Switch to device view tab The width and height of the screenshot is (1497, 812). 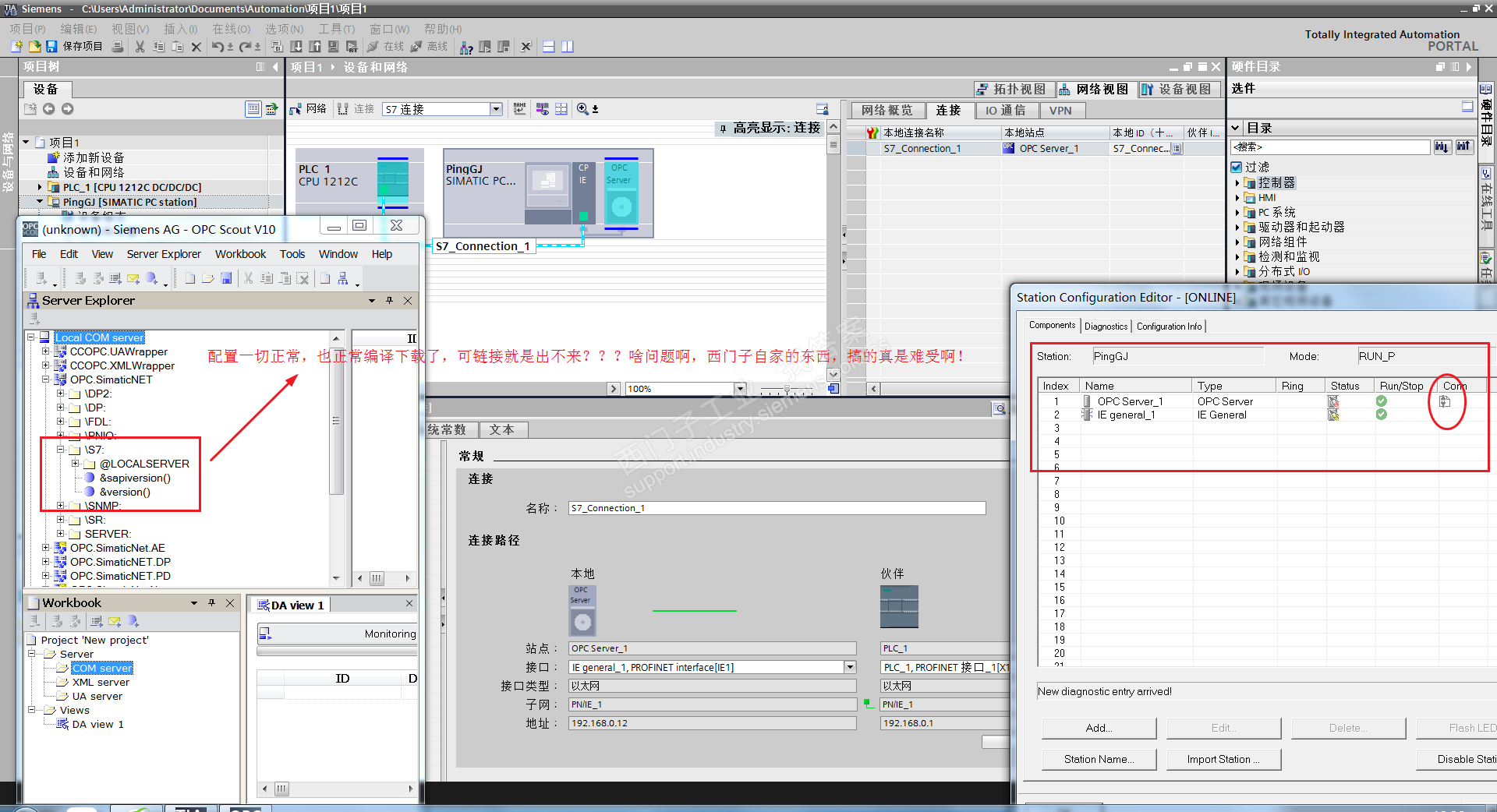point(1179,90)
